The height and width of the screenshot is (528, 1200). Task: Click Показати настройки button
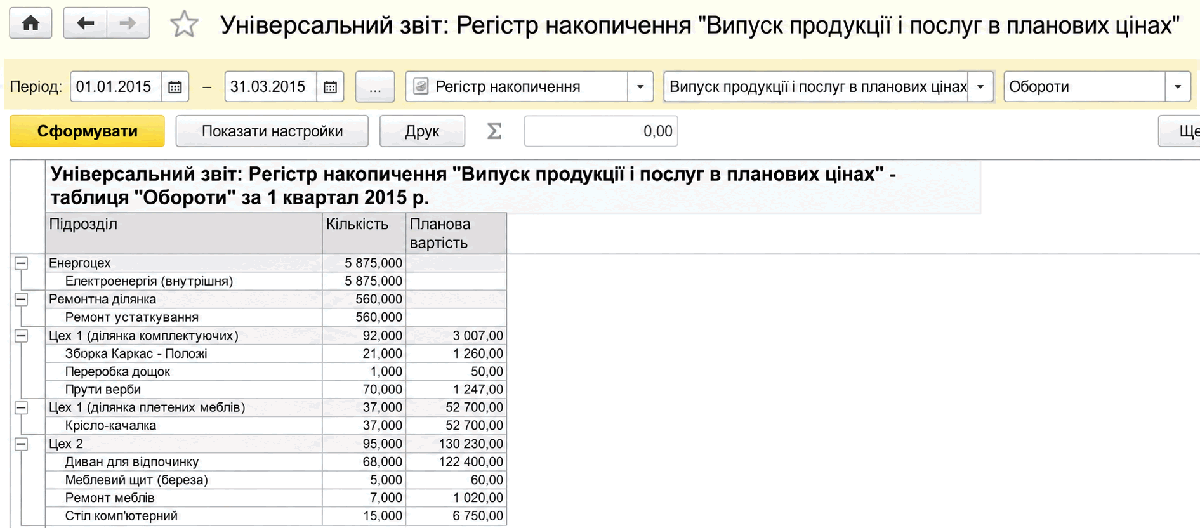click(272, 131)
